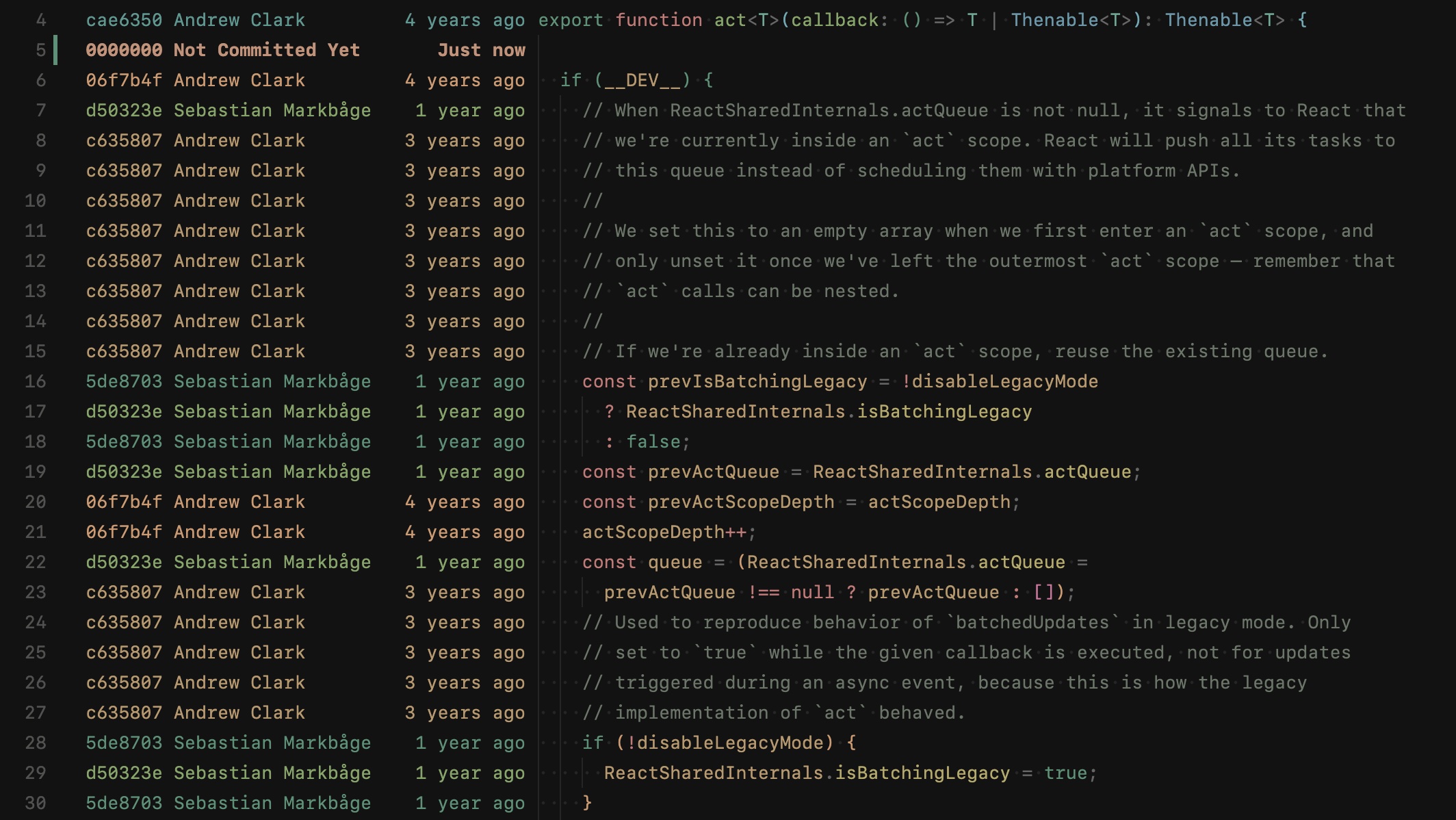Click the 'null' keyword on line 23
The height and width of the screenshot is (820, 1456).
[x=813, y=592]
